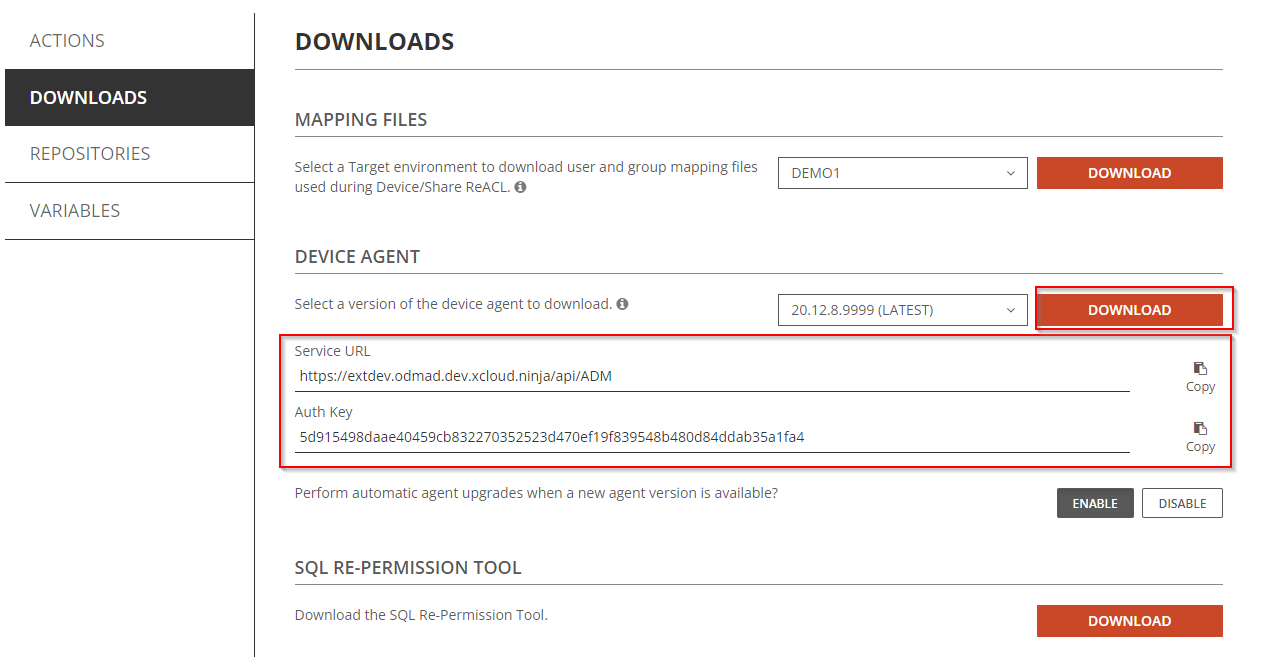The image size is (1270, 664).
Task: Open the DEMO1 target environment dropdown
Action: 902,173
